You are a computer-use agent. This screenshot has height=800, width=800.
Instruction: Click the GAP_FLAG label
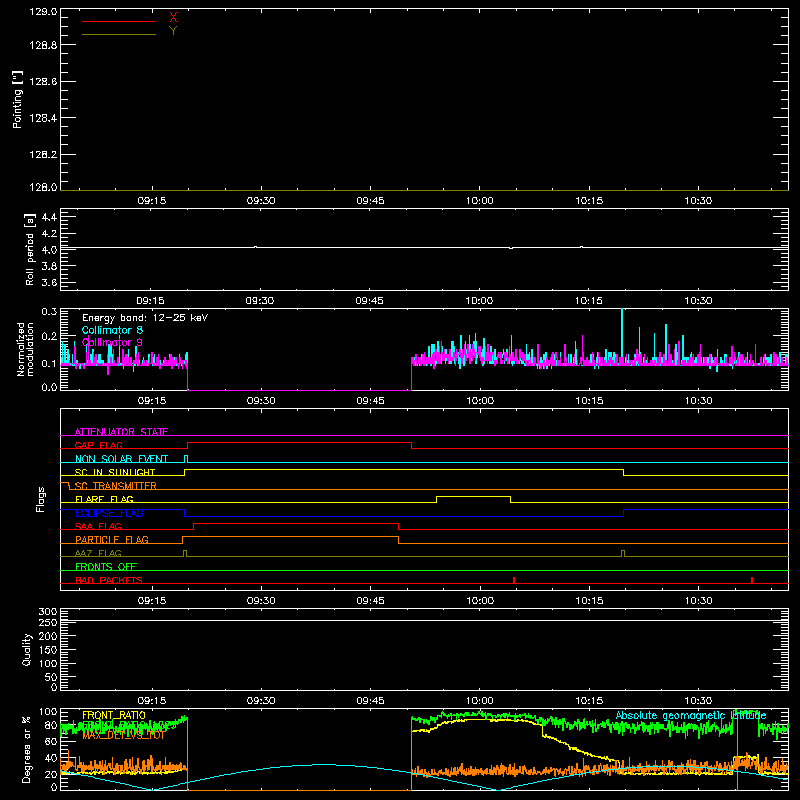98,445
